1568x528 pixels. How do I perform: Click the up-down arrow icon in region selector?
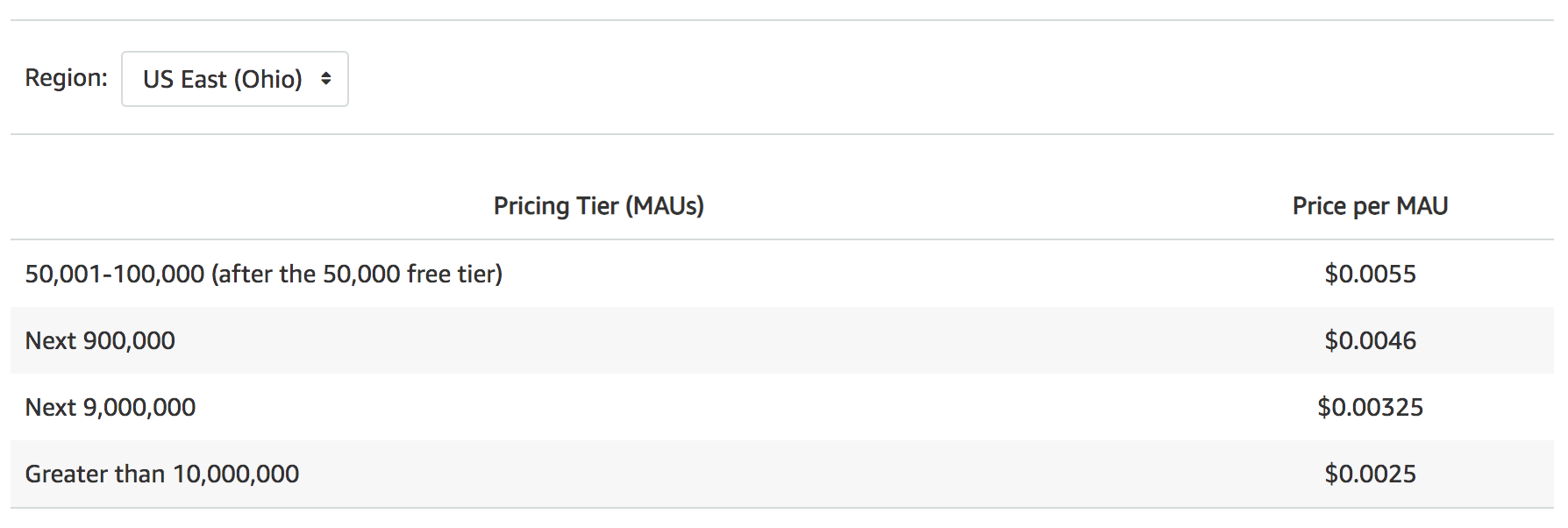tap(326, 79)
